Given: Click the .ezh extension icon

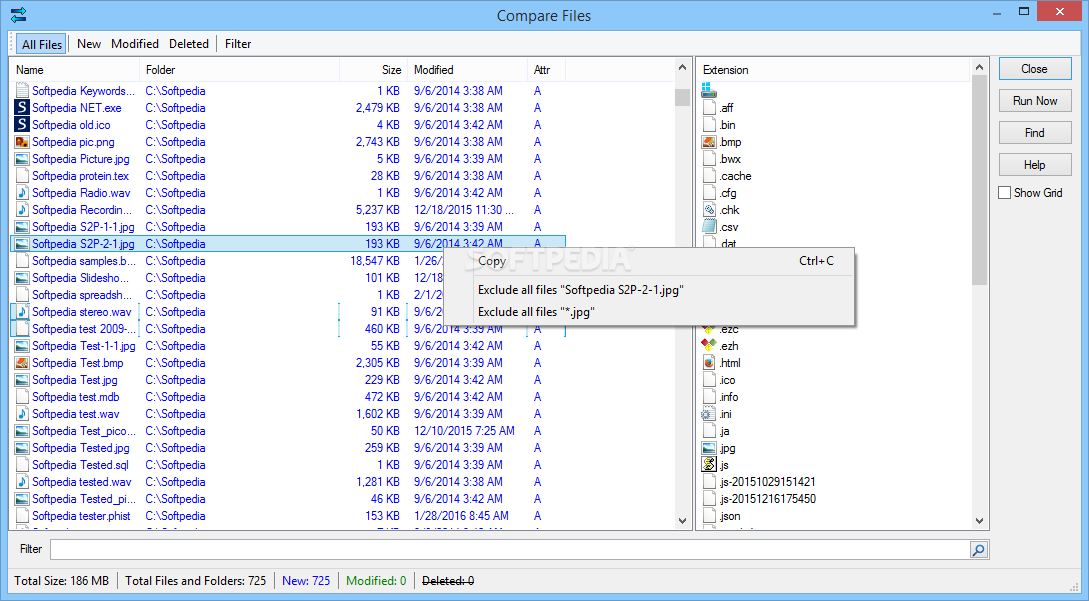Looking at the screenshot, I should [708, 345].
